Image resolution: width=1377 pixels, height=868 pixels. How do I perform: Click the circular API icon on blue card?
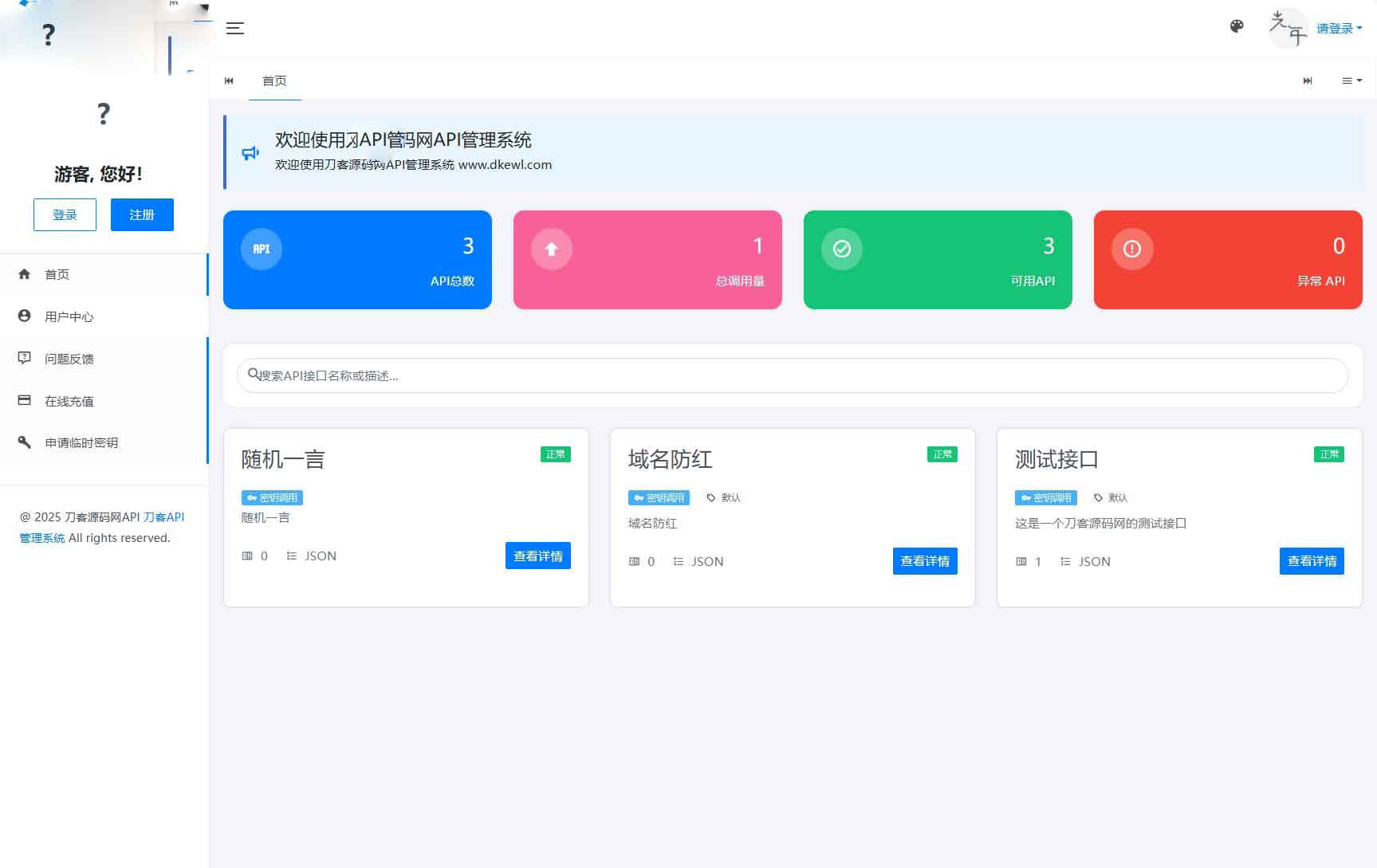[262, 249]
